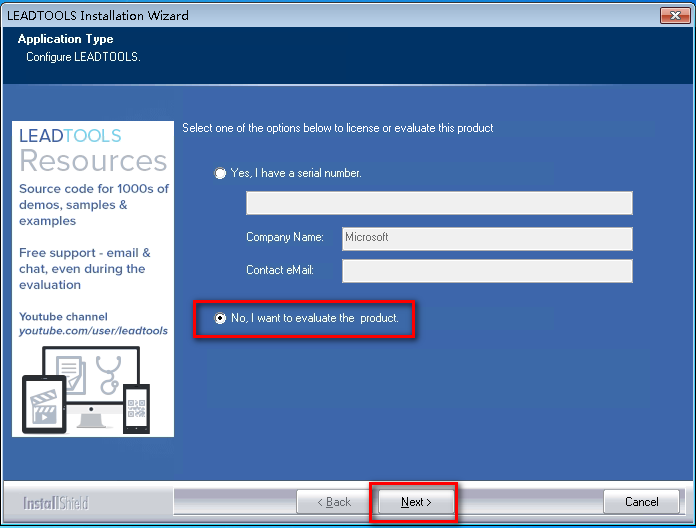Click the youtube.com/user/leadtools link text
Viewport: 696px width, 528px height.
click(x=93, y=331)
